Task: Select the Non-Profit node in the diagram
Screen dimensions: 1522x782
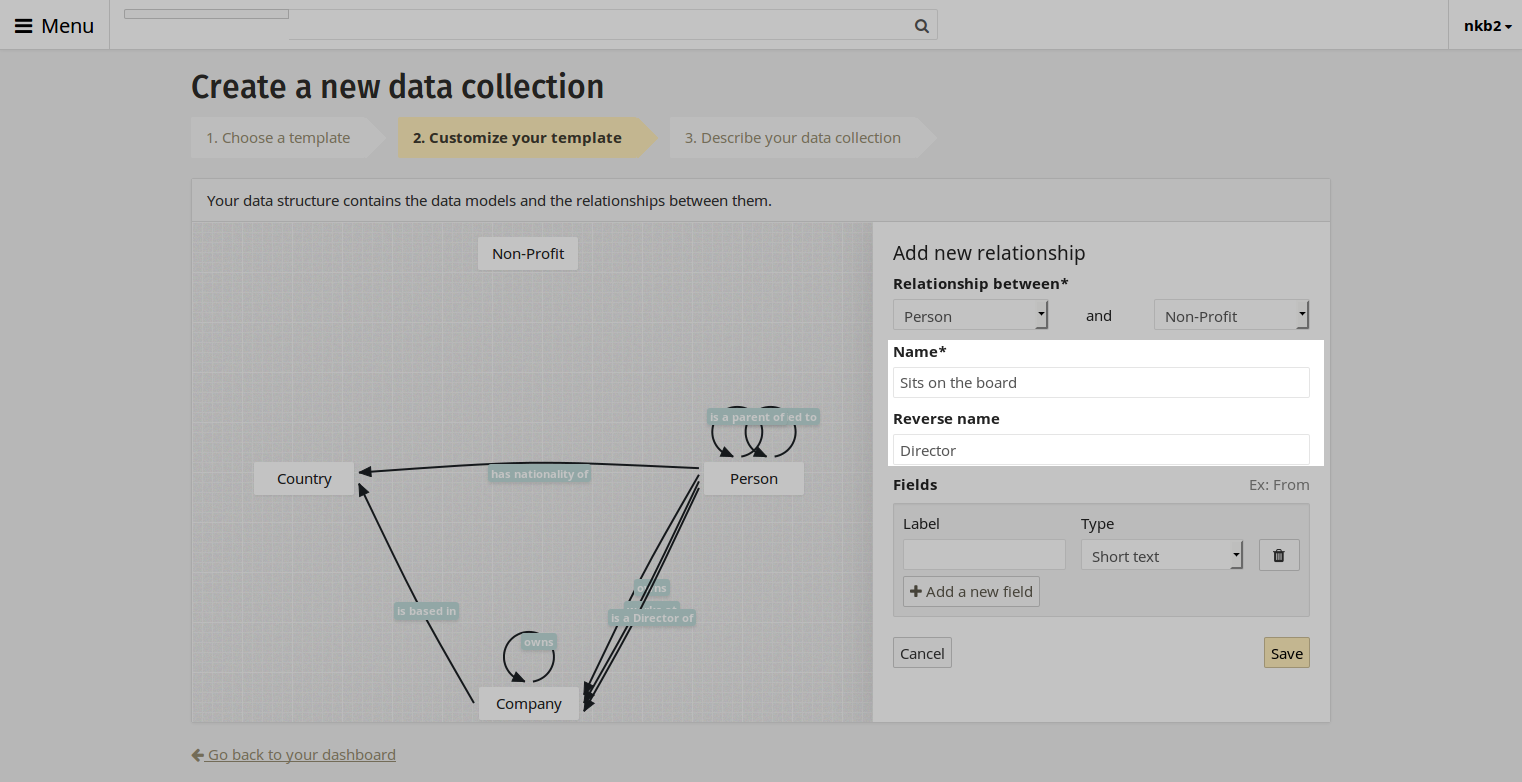Action: tap(528, 254)
